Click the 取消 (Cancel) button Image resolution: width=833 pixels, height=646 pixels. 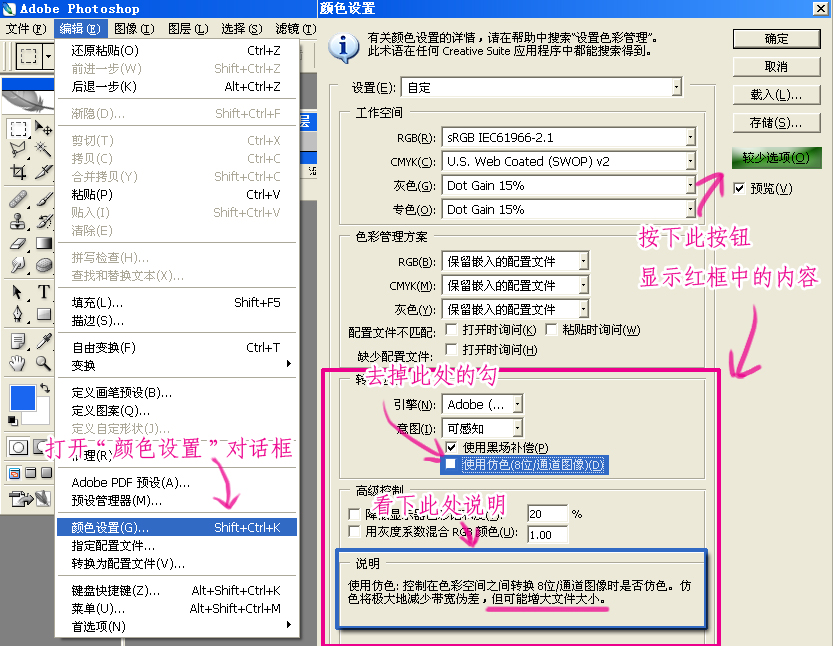776,67
